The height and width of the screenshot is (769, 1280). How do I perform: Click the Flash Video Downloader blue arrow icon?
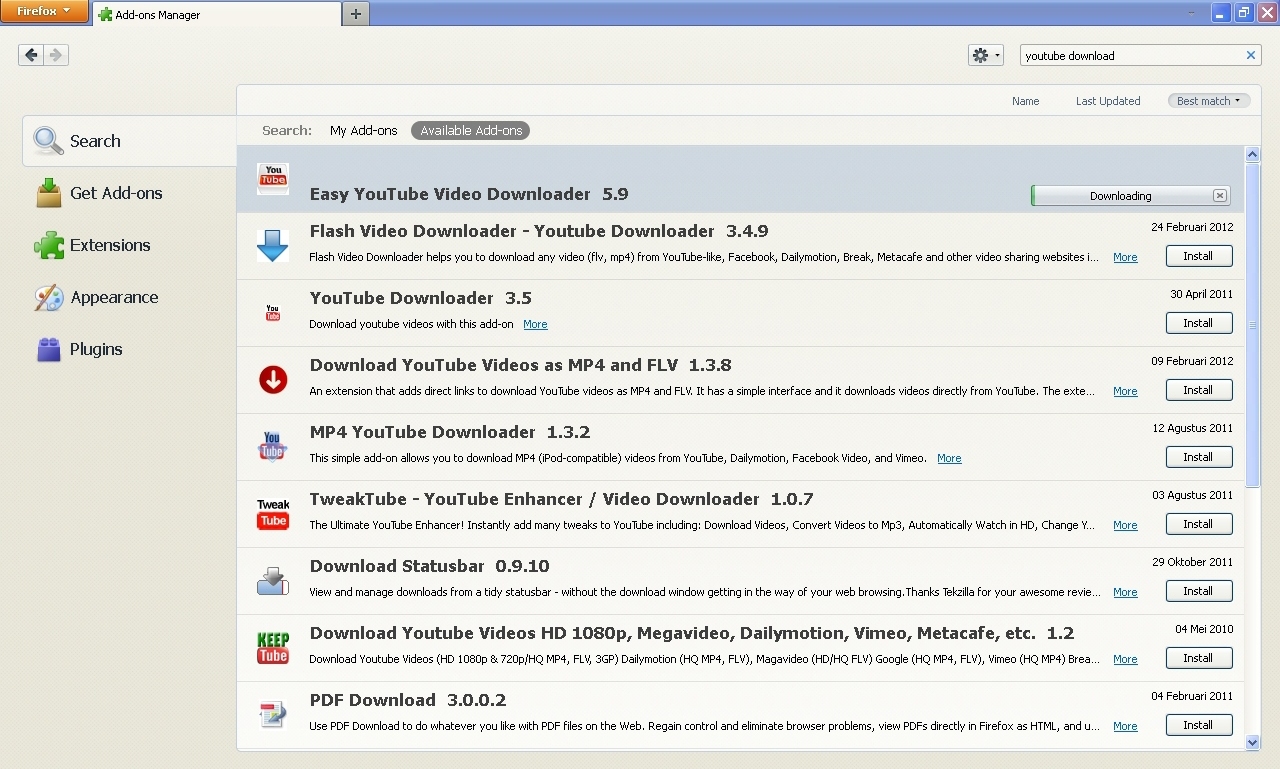273,246
